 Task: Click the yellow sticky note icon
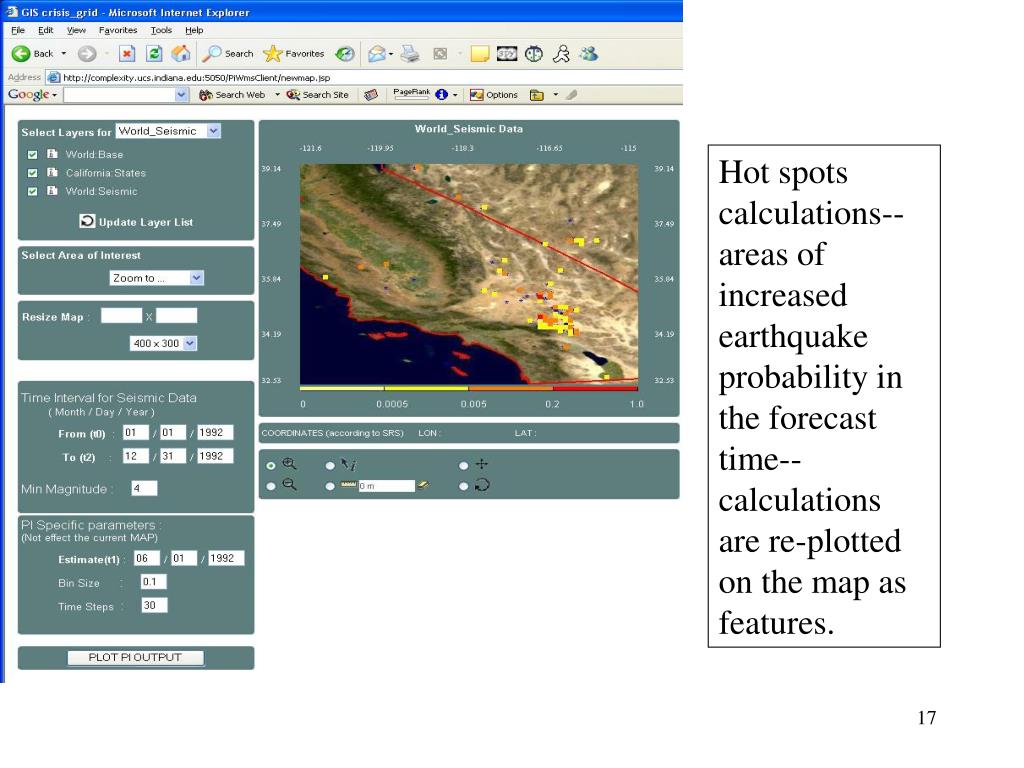479,54
